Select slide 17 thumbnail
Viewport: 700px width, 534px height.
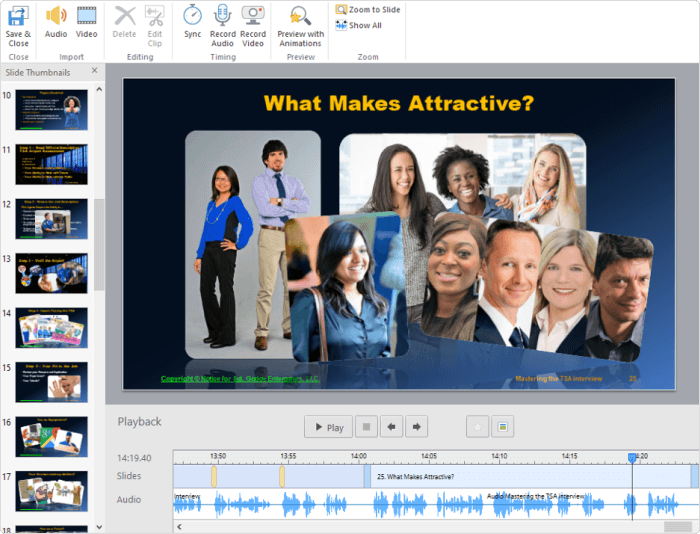[51, 491]
